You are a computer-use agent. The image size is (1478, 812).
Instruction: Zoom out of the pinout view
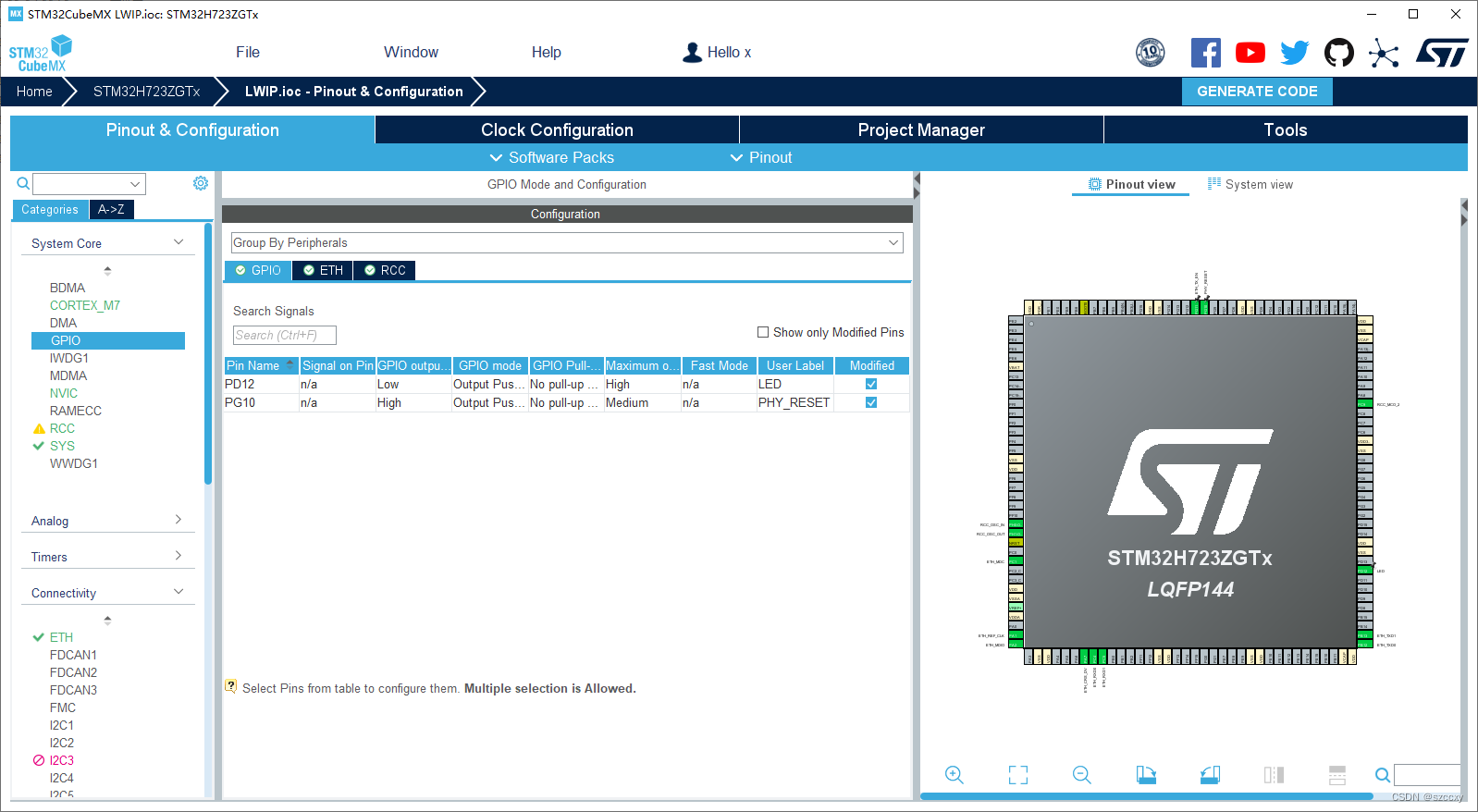(1082, 775)
